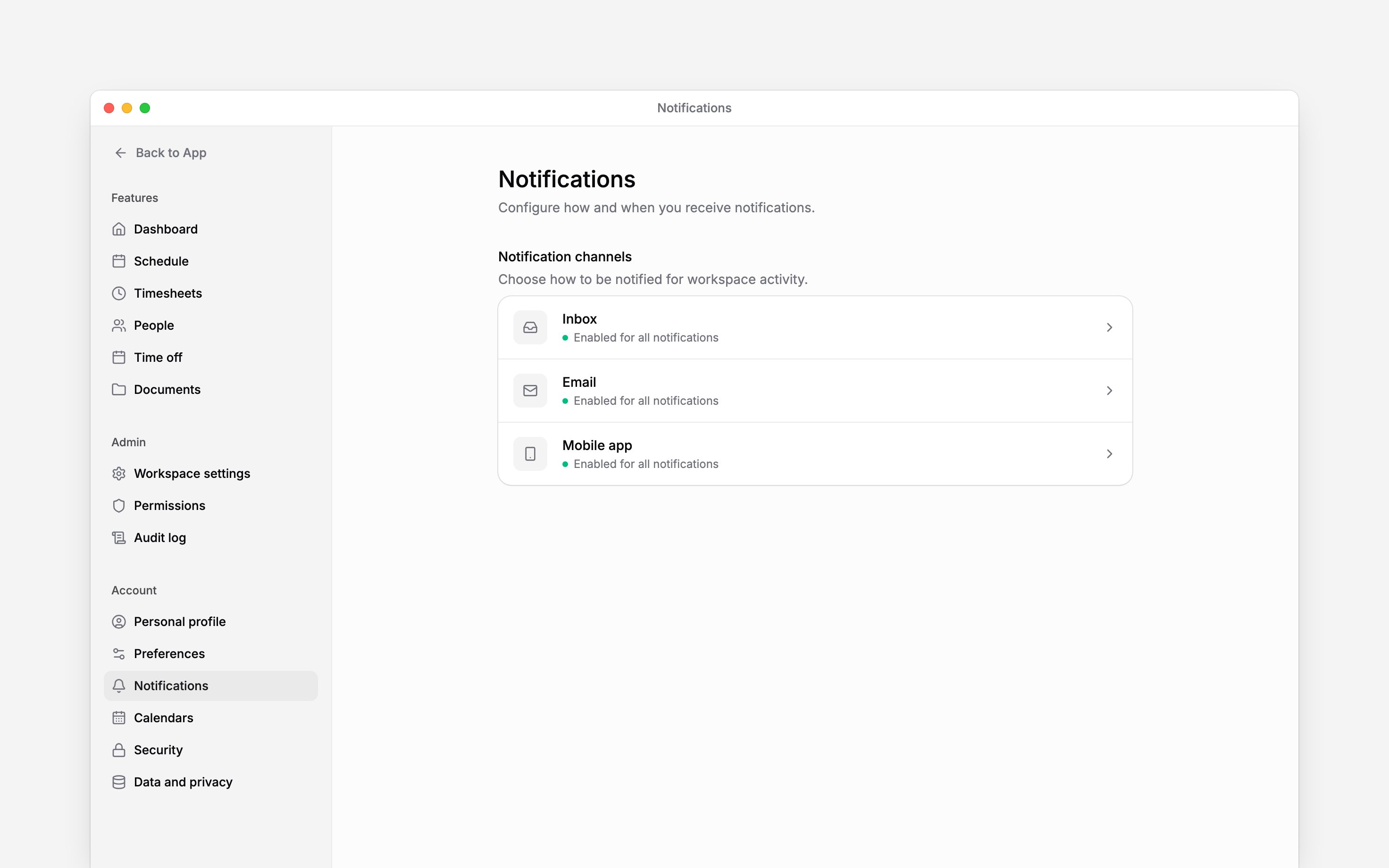Expand the Mobile app channel chevron

tap(1110, 453)
